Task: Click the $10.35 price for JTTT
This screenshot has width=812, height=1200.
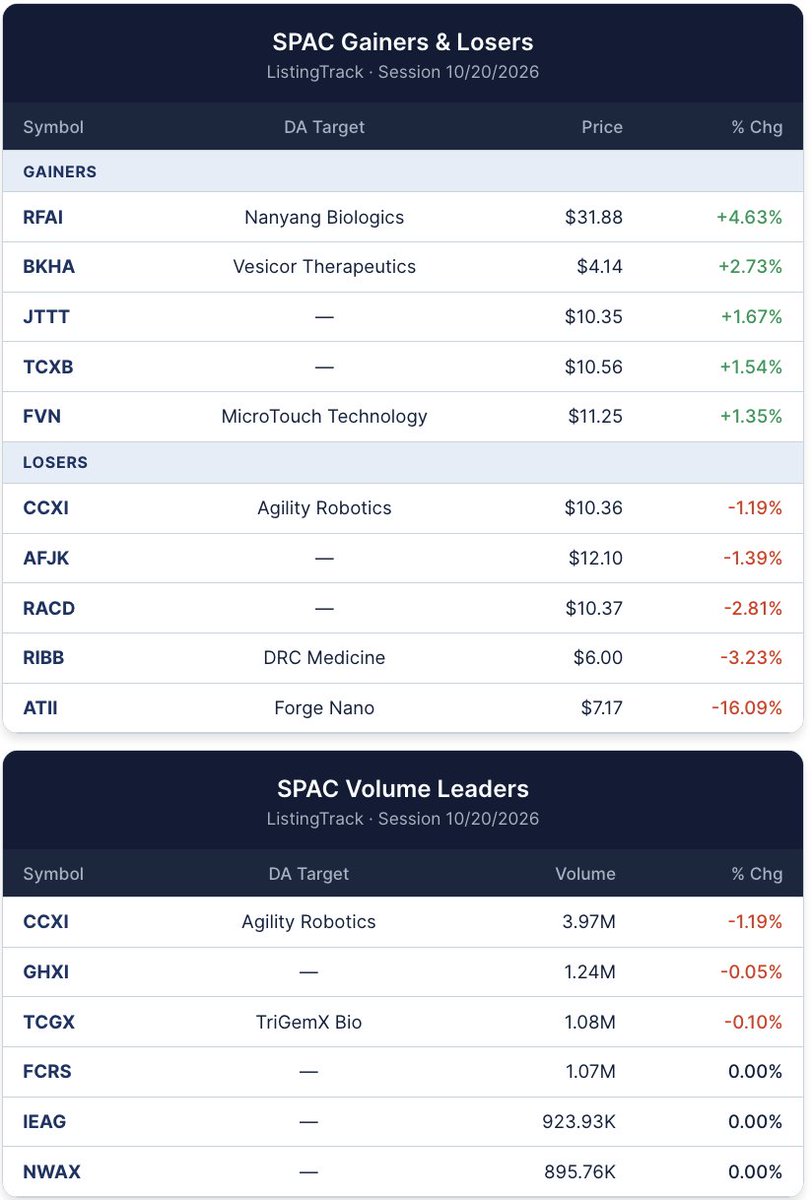Action: [x=594, y=317]
